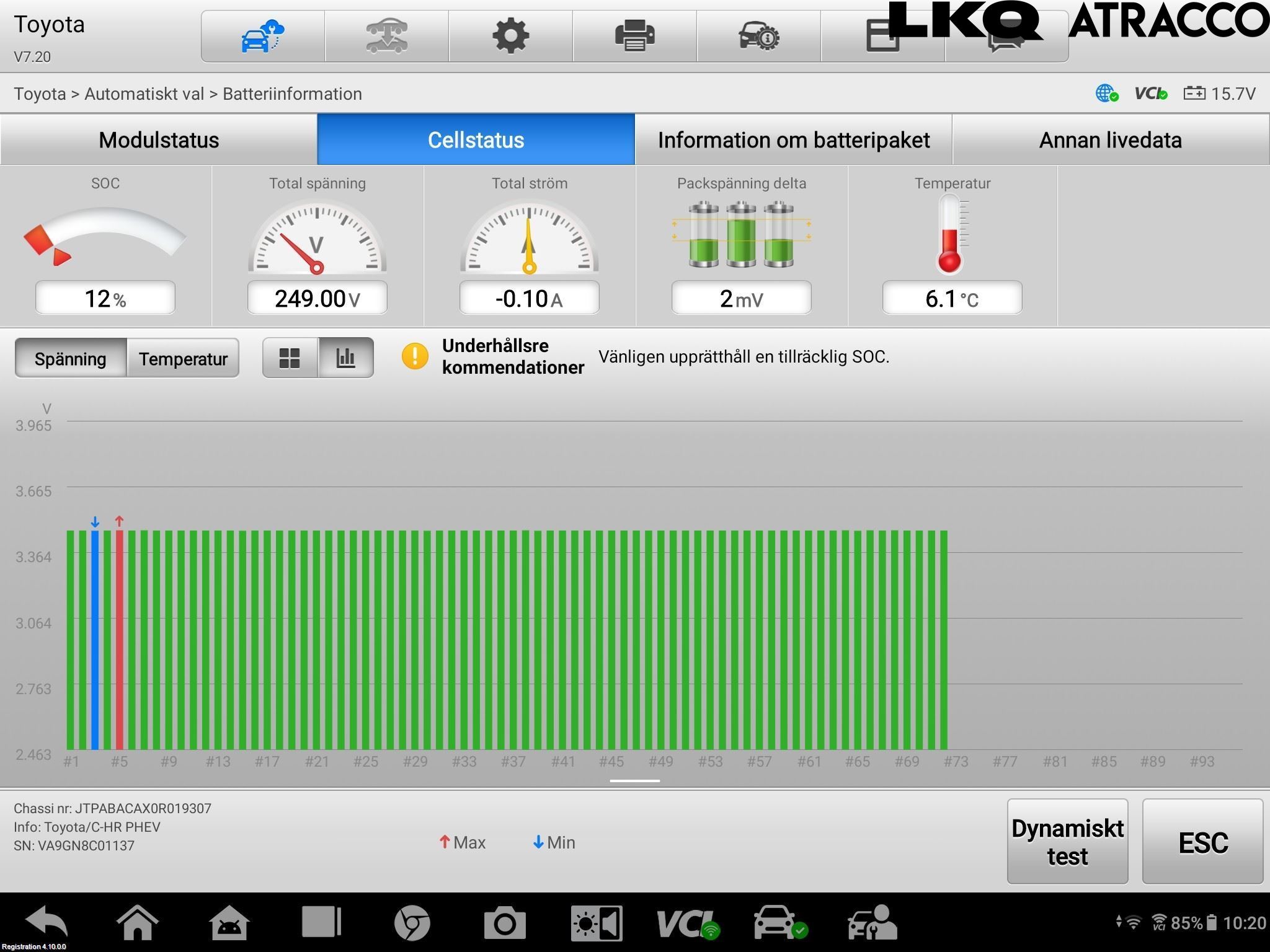Viewport: 1270px width, 952px height.
Task: Click the Underhållsrekommendationer heading
Action: [513, 356]
